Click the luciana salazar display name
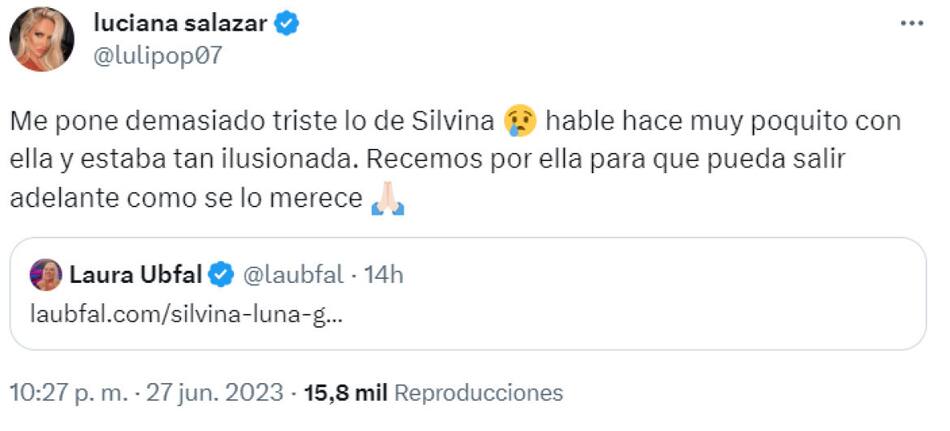The image size is (950, 431). (179, 24)
